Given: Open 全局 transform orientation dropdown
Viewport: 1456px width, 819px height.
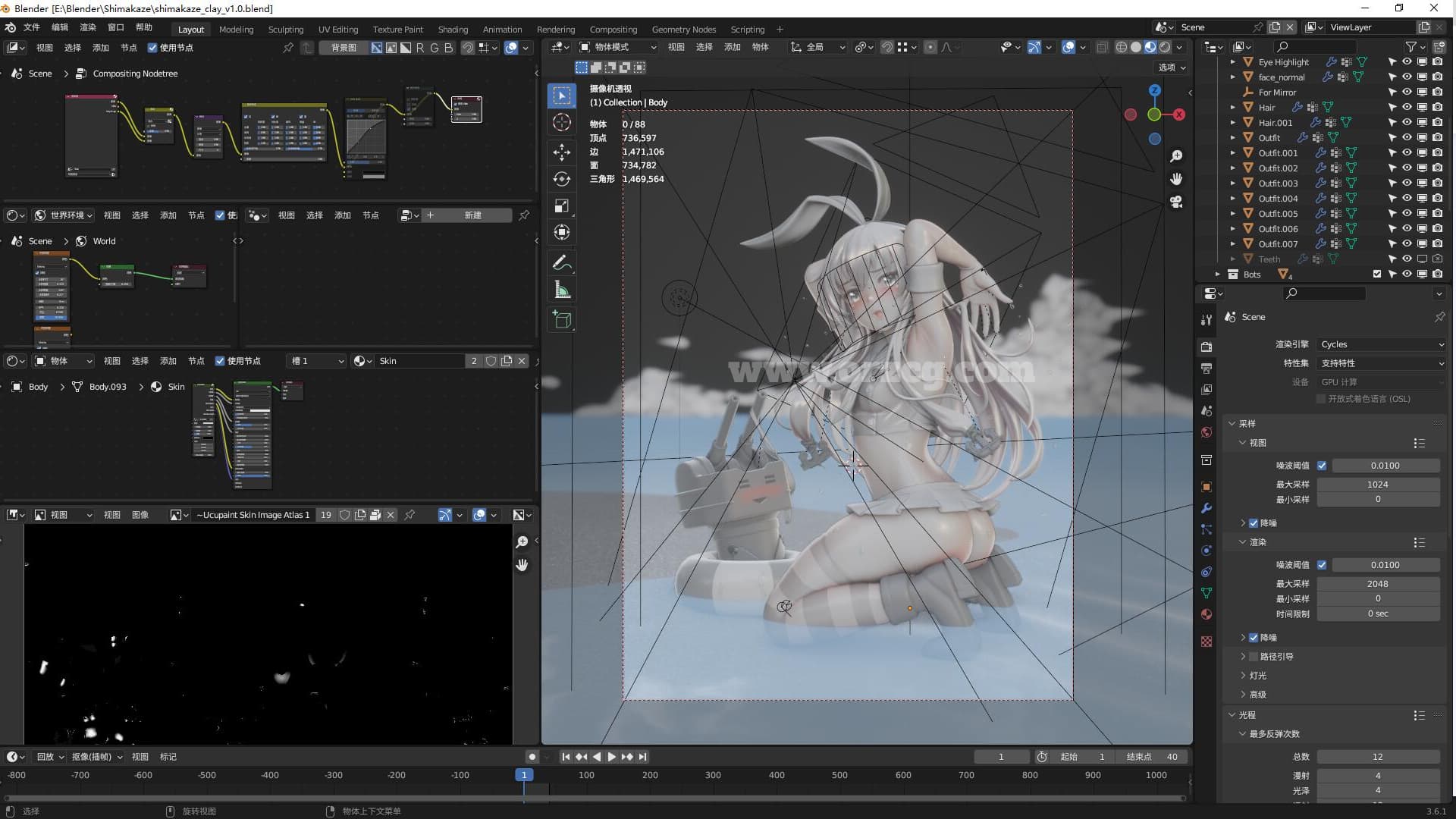Looking at the screenshot, I should (817, 47).
